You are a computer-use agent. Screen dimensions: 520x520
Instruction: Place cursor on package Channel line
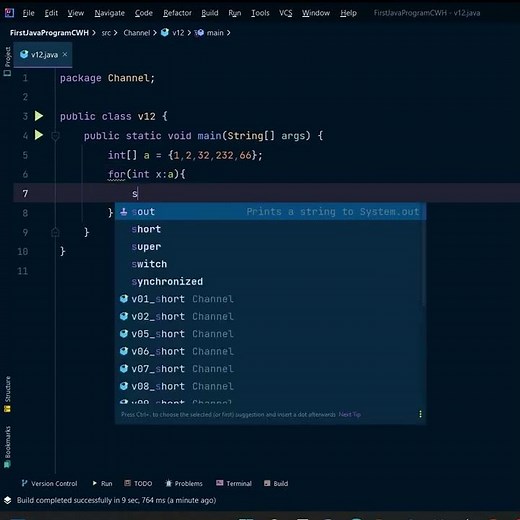coord(107,78)
